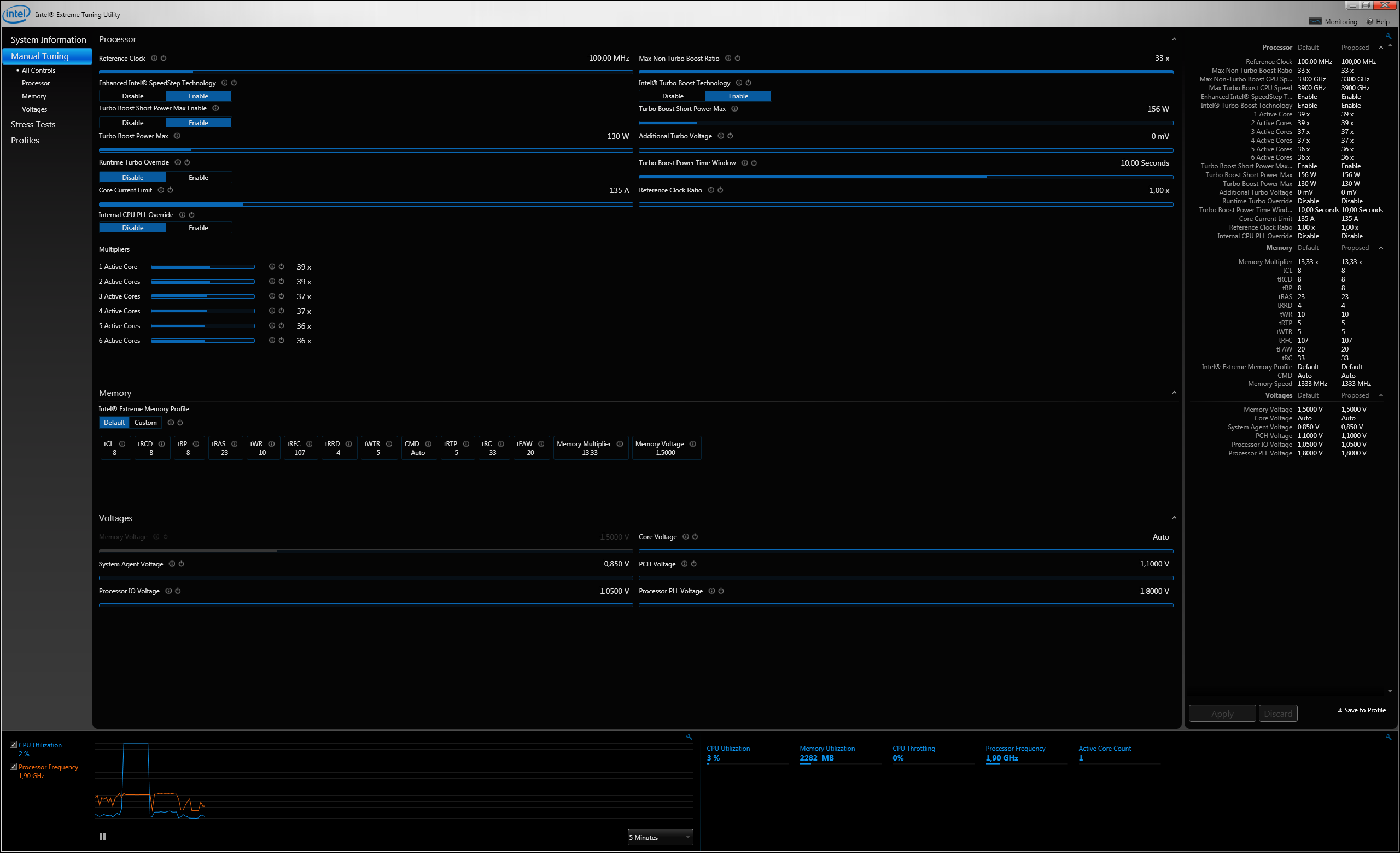The image size is (1400, 853).
Task: Show info for Turbo Boost Power Time Window
Action: pyautogui.click(x=744, y=163)
